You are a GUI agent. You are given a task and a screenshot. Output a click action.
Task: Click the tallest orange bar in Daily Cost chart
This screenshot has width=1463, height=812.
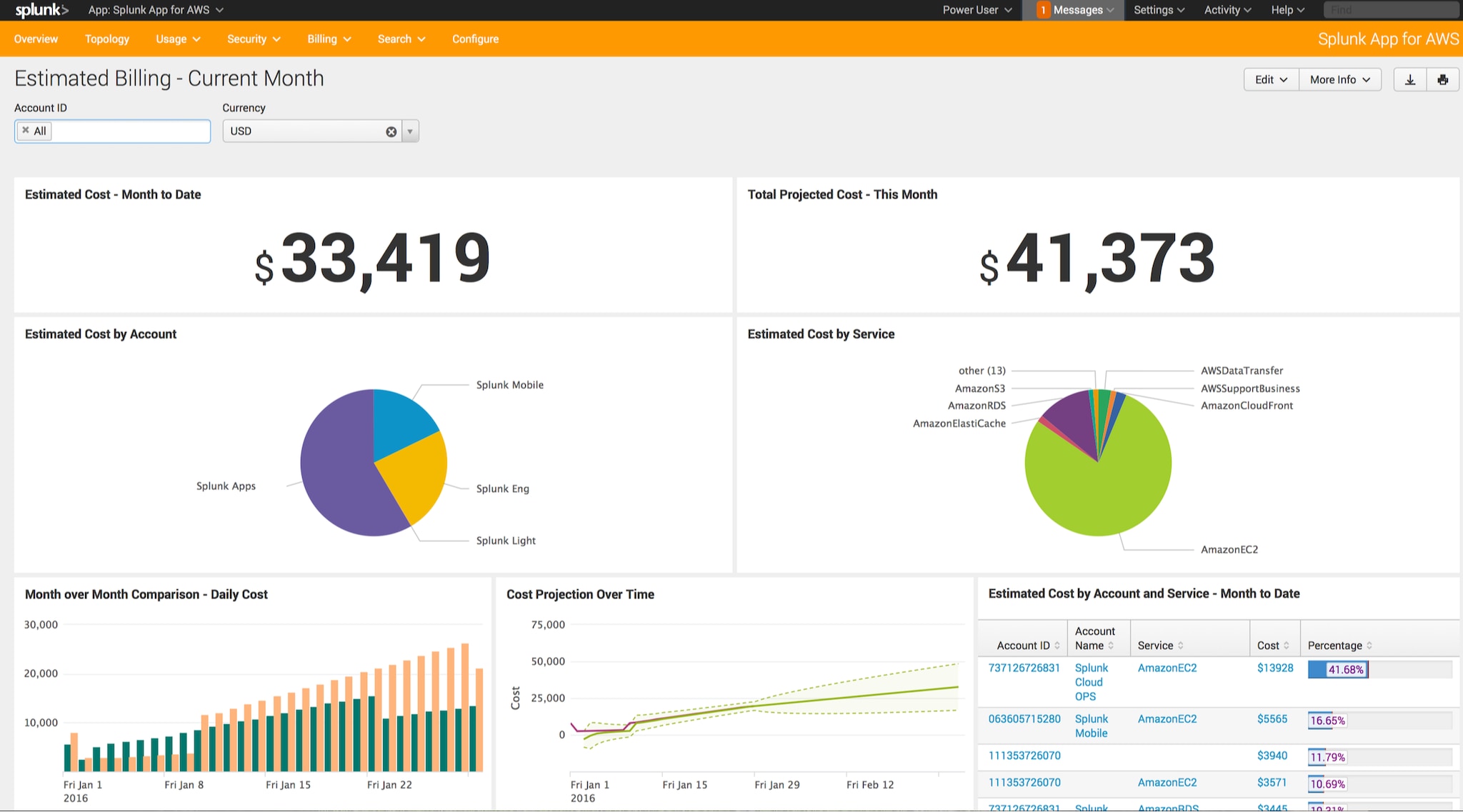(465, 707)
